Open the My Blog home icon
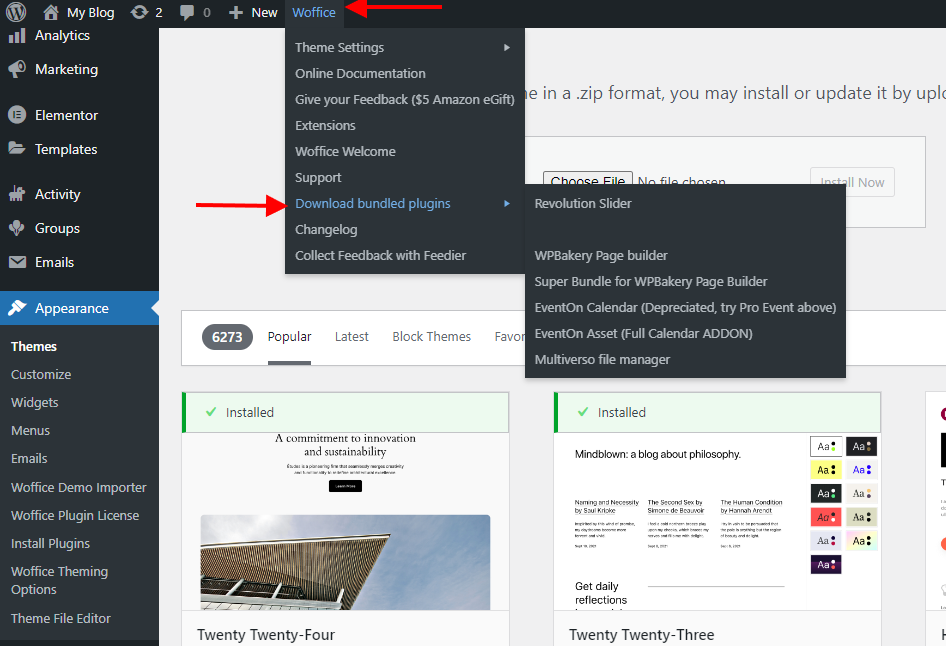946x646 pixels. click(x=51, y=13)
